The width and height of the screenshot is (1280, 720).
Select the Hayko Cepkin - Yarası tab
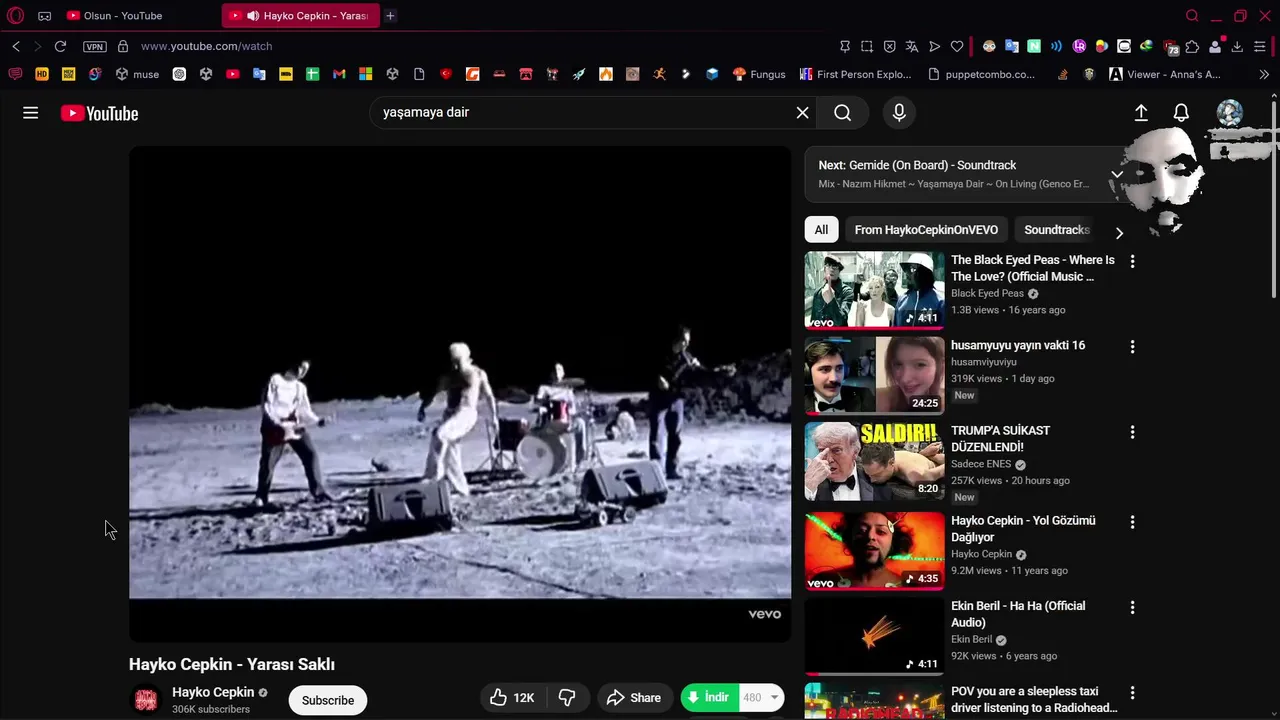[300, 15]
